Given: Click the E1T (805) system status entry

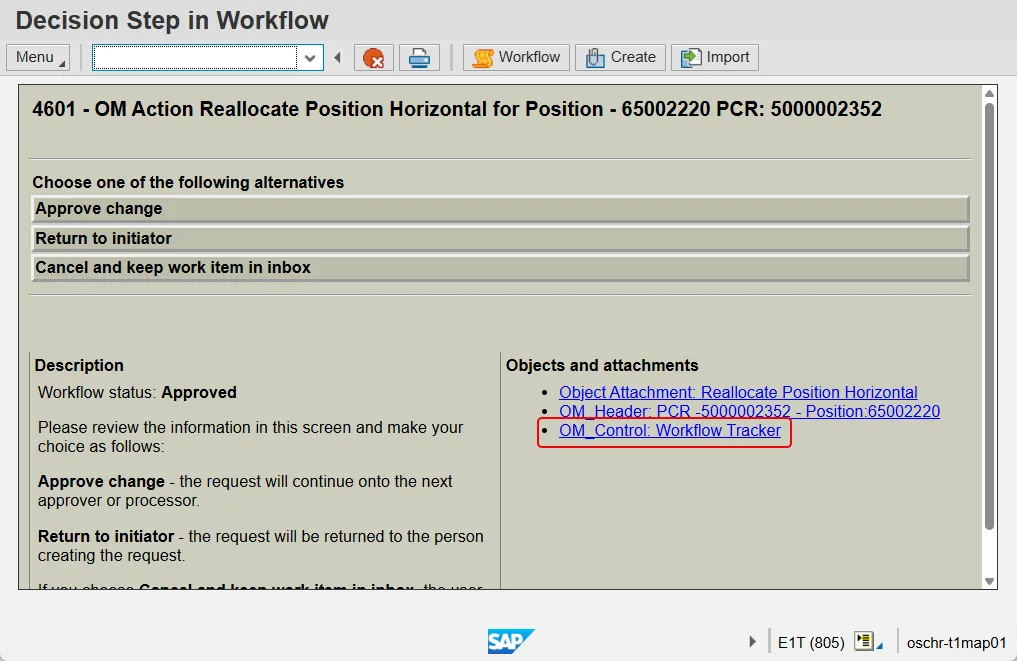Looking at the screenshot, I should [x=811, y=643].
